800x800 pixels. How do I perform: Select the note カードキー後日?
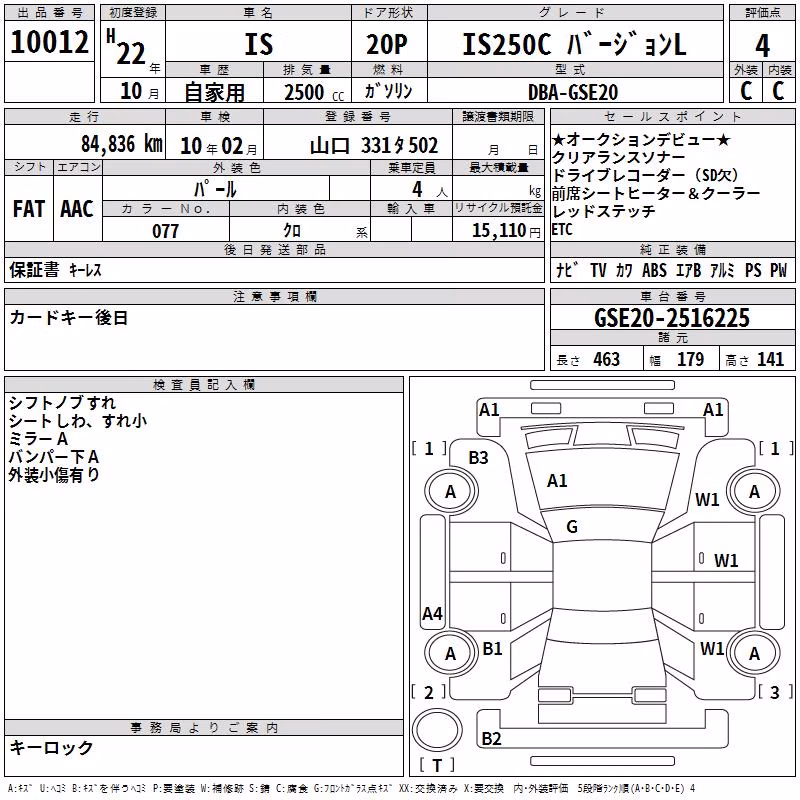[x=68, y=318]
